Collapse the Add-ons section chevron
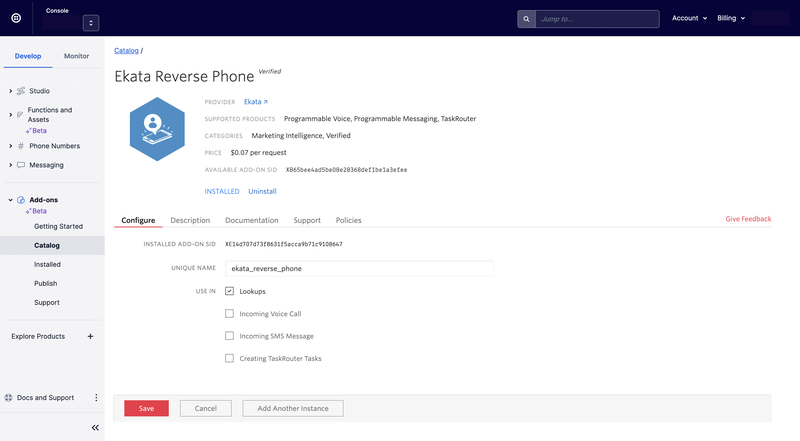Screen dimensions: 800x441 [x=10, y=200]
